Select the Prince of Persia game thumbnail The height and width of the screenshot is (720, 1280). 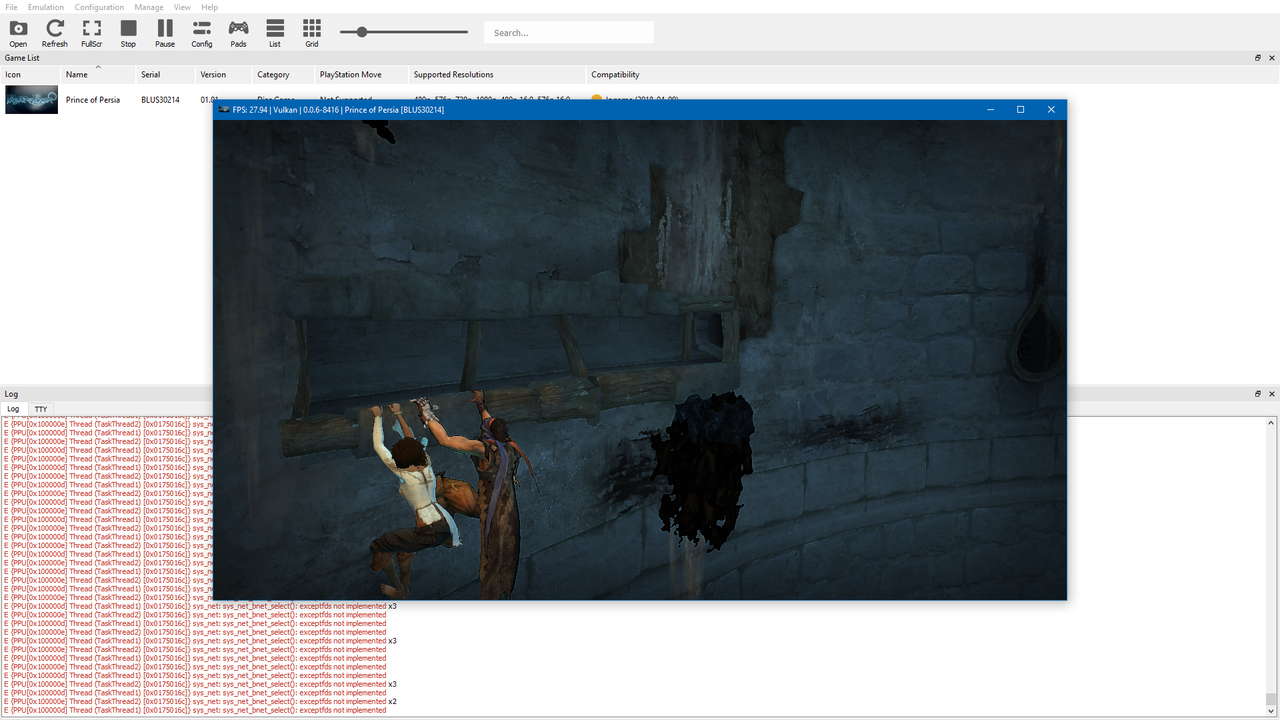point(31,100)
